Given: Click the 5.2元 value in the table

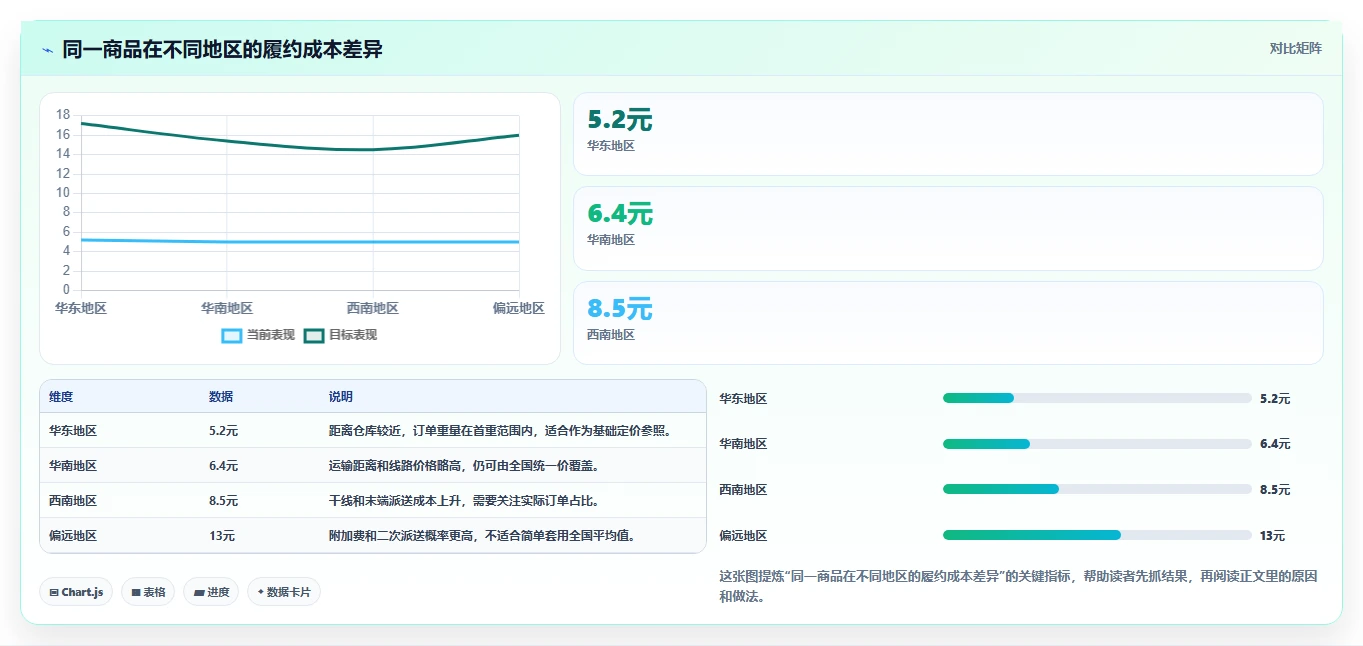Looking at the screenshot, I should 224,431.
